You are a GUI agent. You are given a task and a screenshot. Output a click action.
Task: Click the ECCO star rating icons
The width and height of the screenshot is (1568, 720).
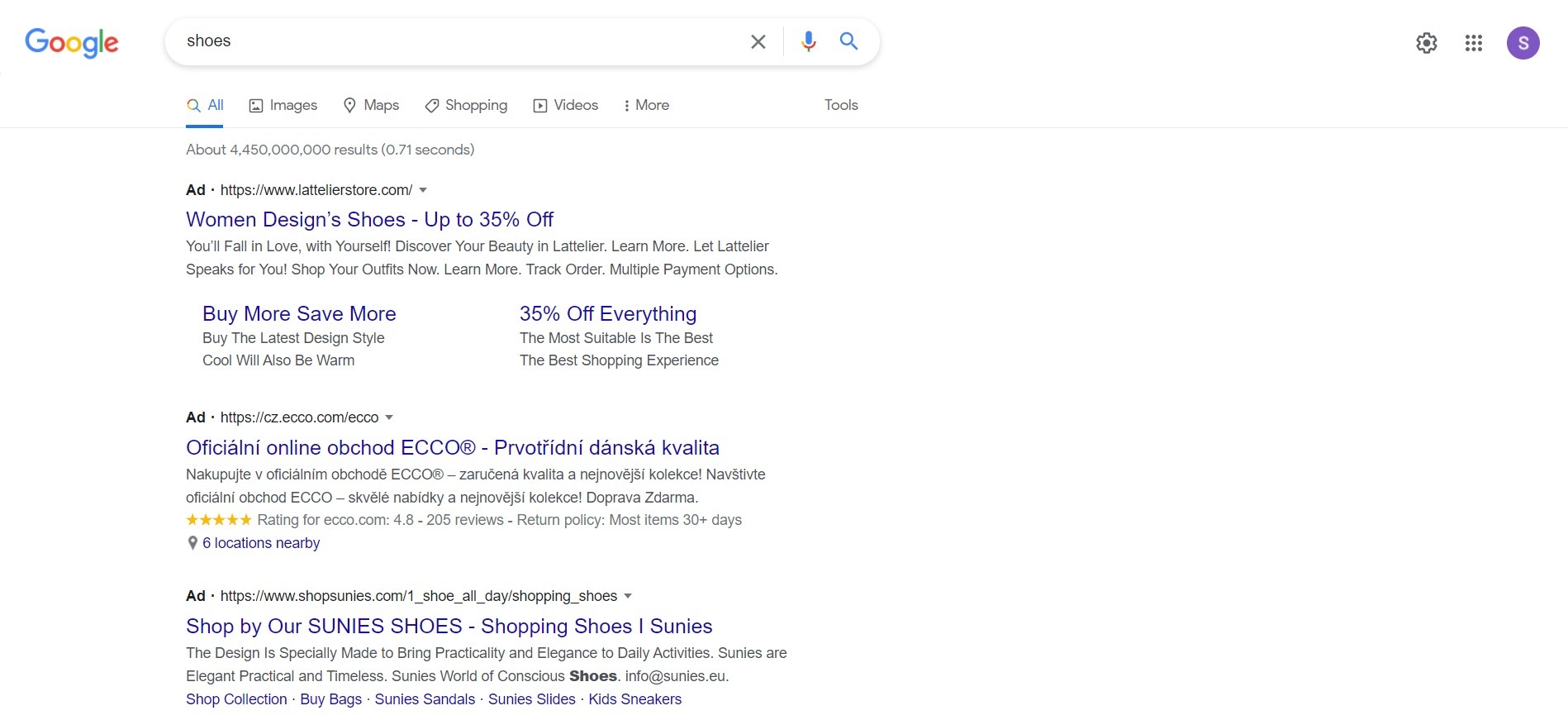219,520
